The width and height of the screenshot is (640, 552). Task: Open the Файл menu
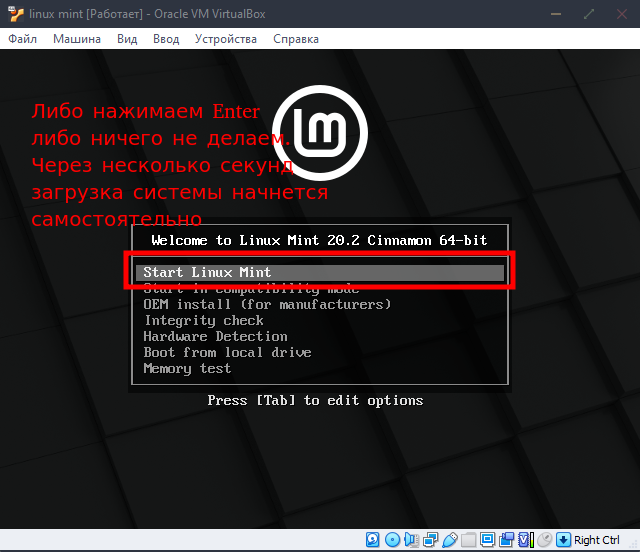[22, 39]
